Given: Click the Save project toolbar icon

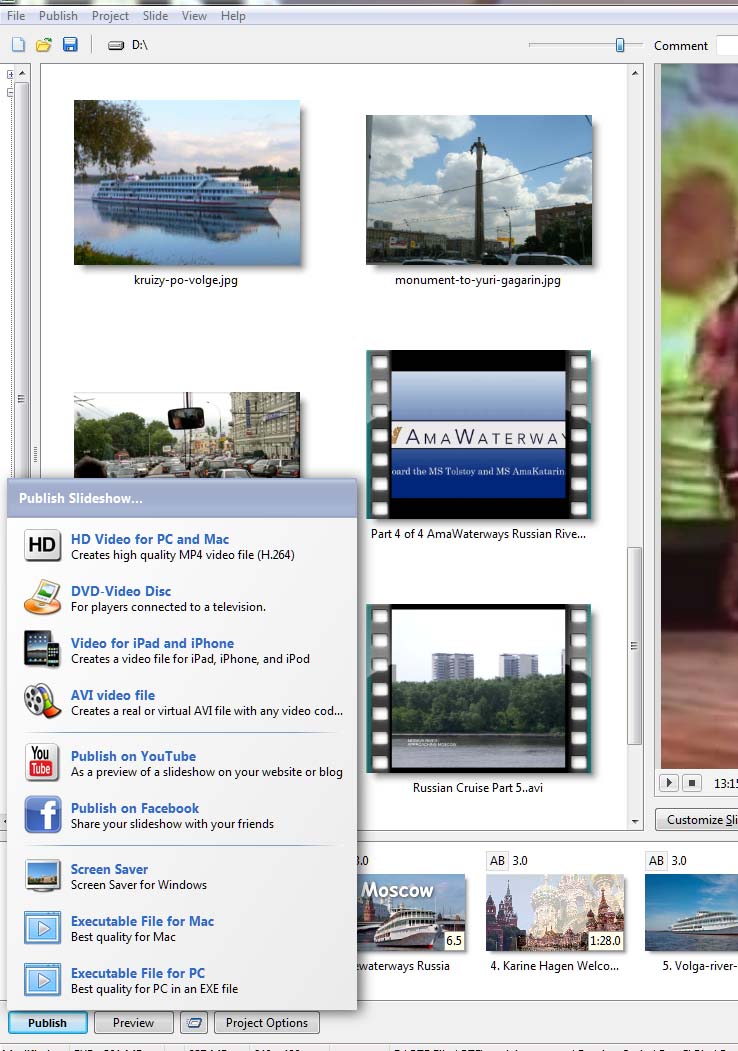Looking at the screenshot, I should tap(70, 45).
